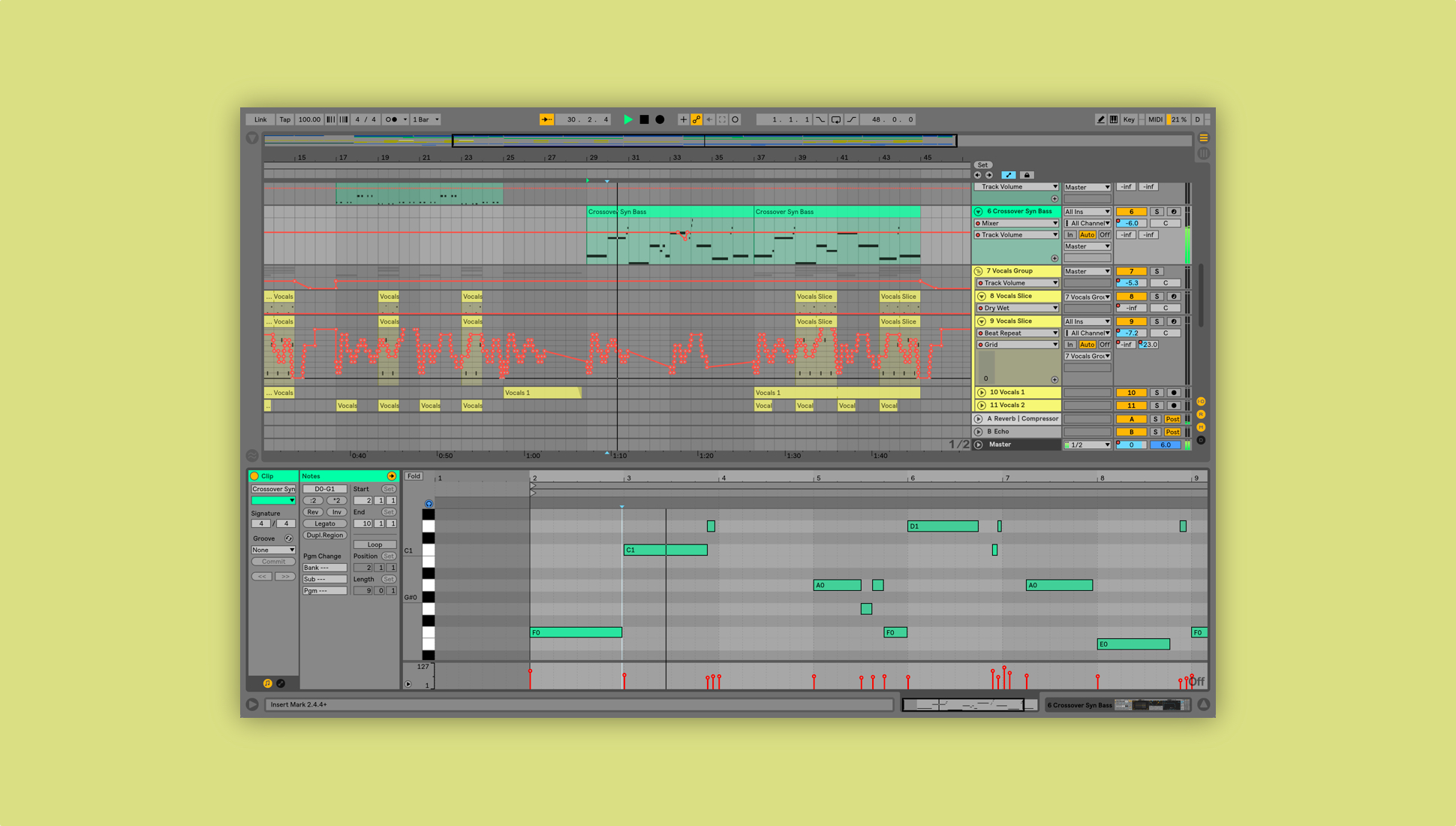The image size is (1456, 826).
Task: Click the tempo field 100.00
Action: tap(309, 119)
